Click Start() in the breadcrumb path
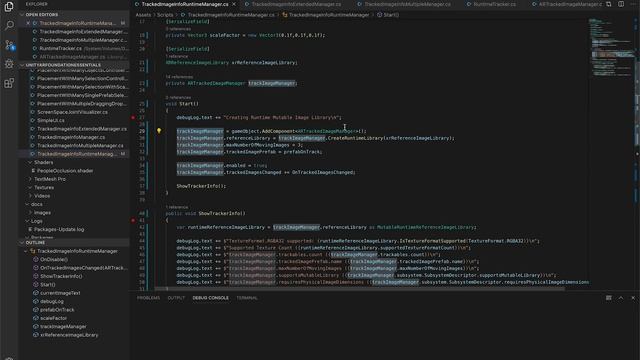640x360 pixels. [x=391, y=15]
